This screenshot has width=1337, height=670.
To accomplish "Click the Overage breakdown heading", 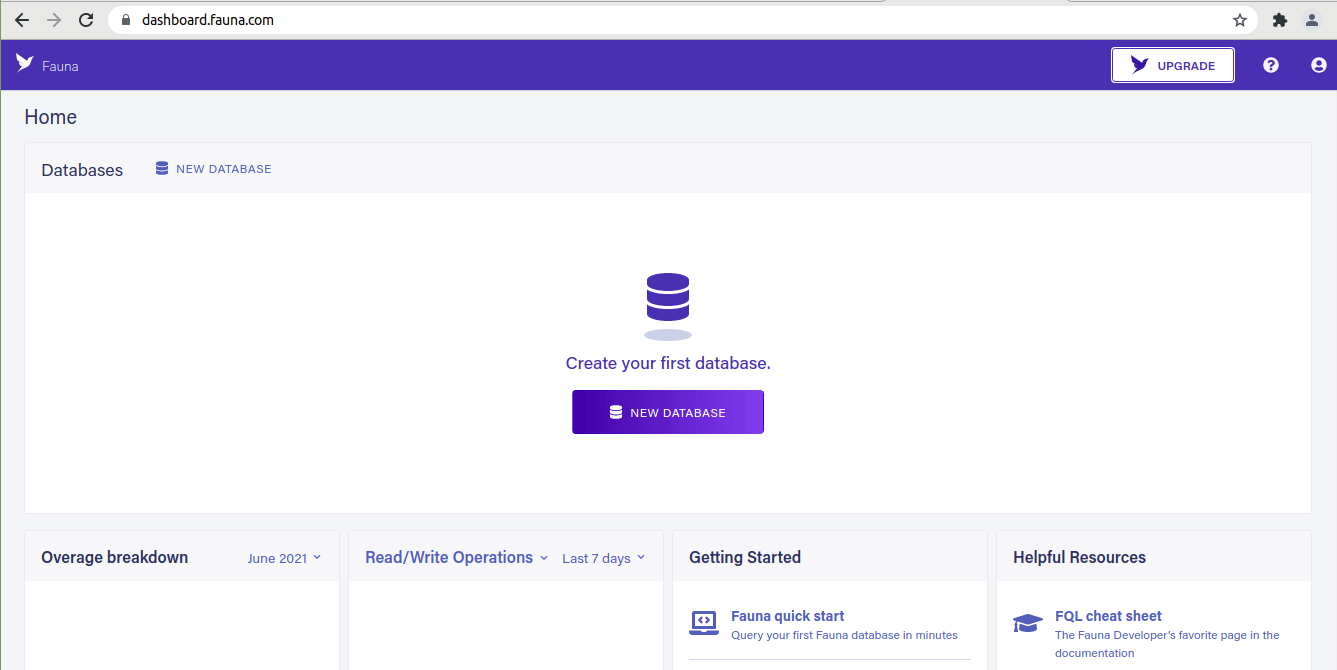I will tap(115, 558).
